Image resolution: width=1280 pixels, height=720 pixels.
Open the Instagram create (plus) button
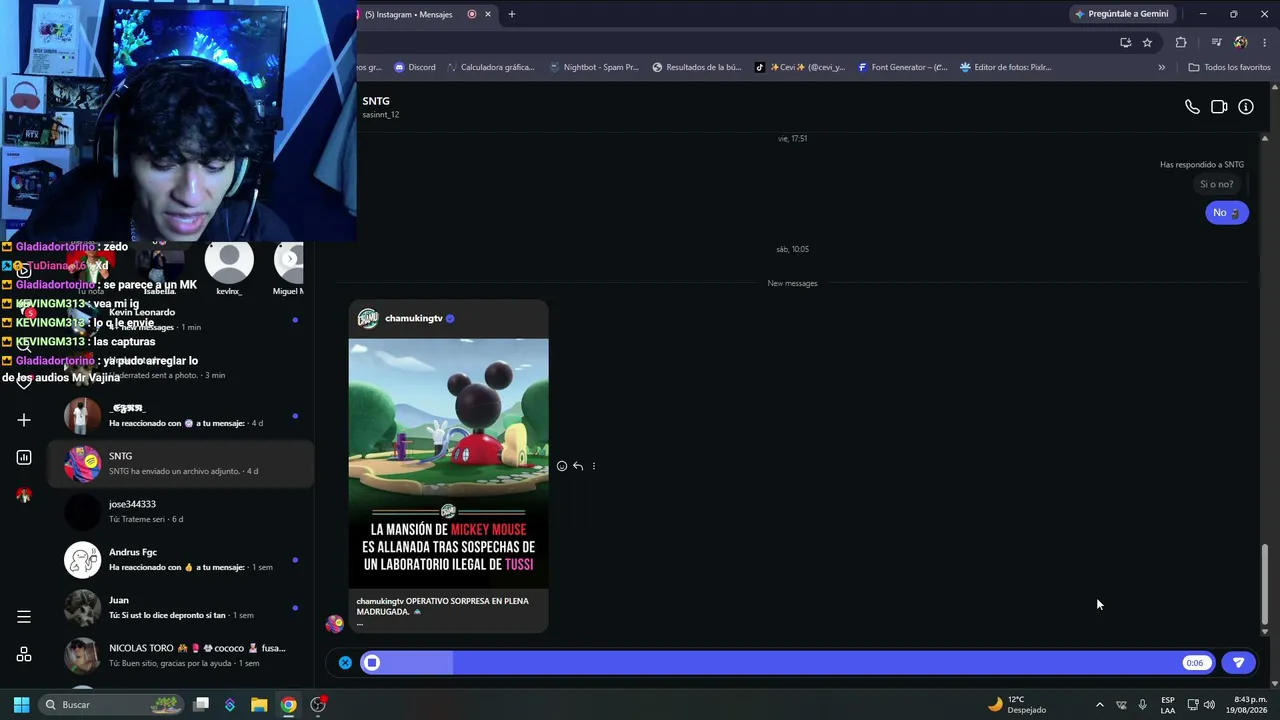24,420
